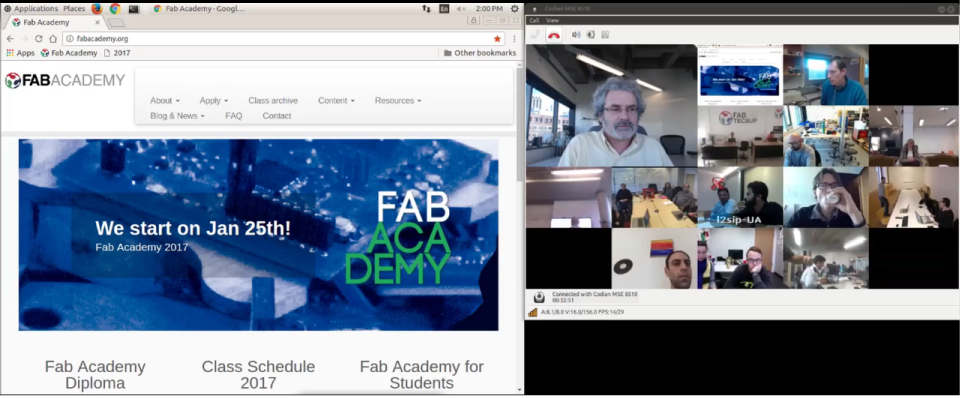Go back in Chrome browser
The height and width of the screenshot is (398, 960).
[10, 39]
